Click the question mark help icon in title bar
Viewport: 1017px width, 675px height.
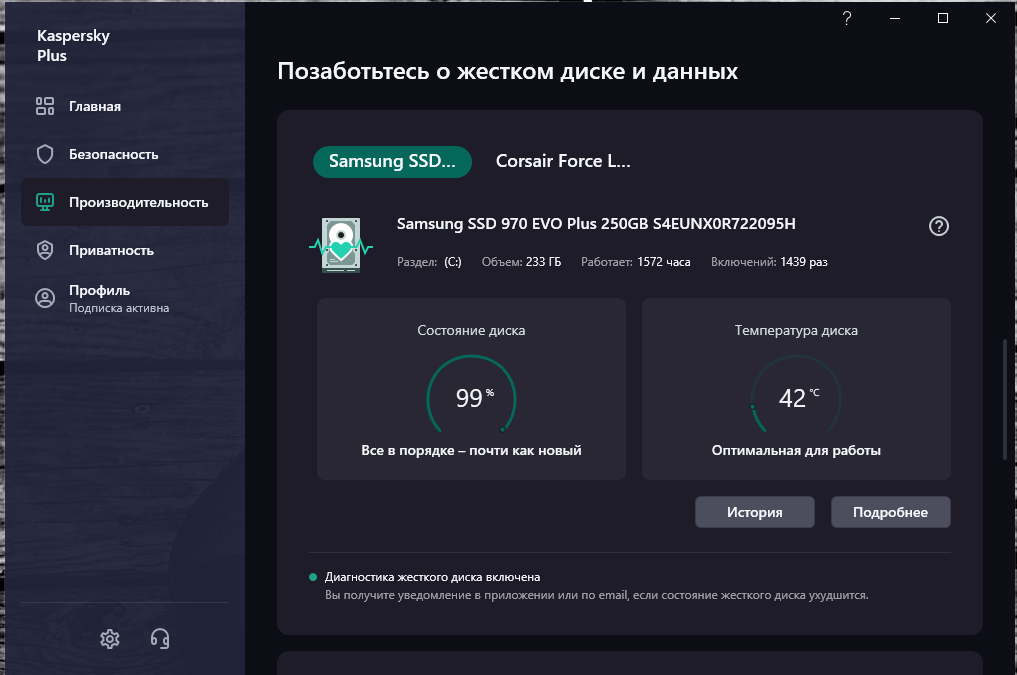(846, 18)
